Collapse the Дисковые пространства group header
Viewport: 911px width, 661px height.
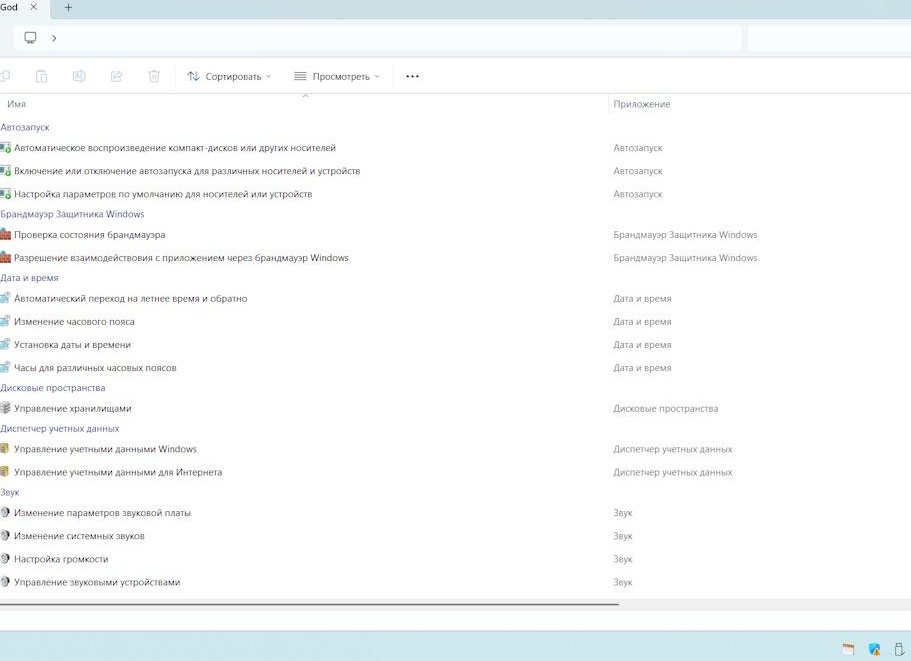(x=53, y=387)
